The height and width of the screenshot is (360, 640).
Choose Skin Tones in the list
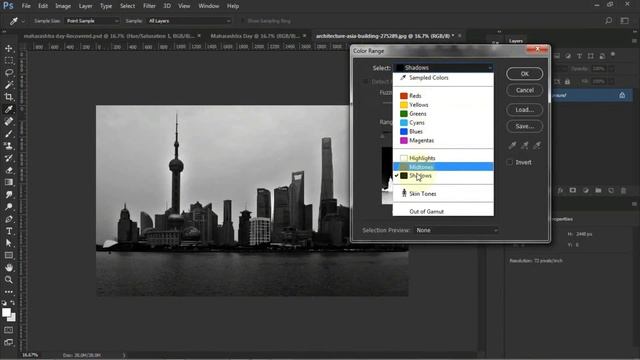pyautogui.click(x=443, y=193)
